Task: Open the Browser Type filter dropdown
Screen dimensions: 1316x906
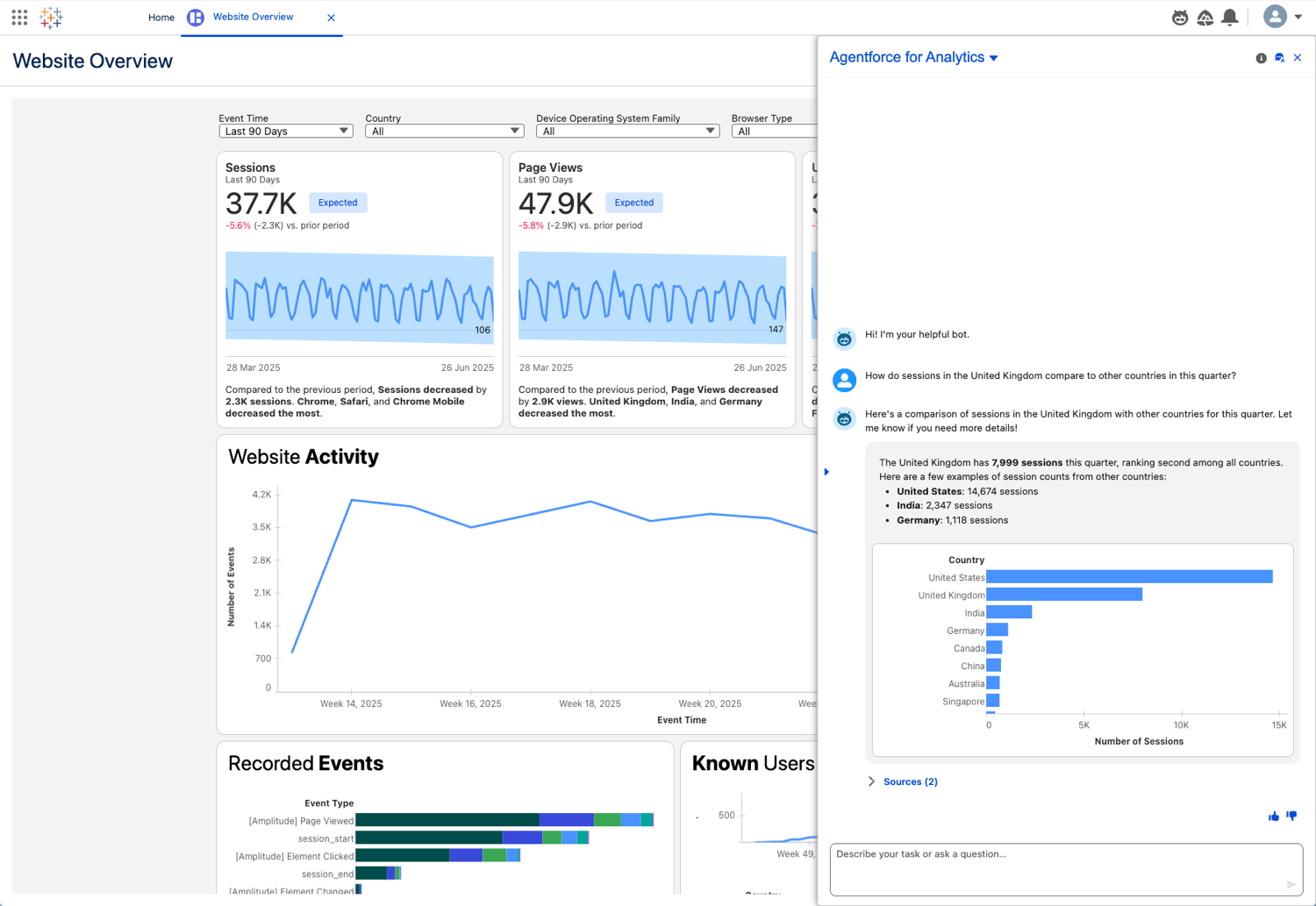Action: click(775, 131)
